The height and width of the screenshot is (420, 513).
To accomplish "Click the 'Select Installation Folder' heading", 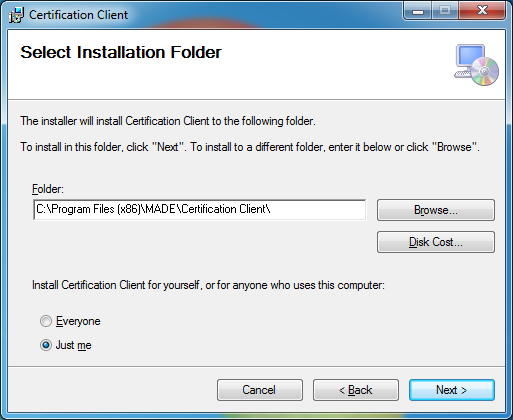I will (x=121, y=52).
